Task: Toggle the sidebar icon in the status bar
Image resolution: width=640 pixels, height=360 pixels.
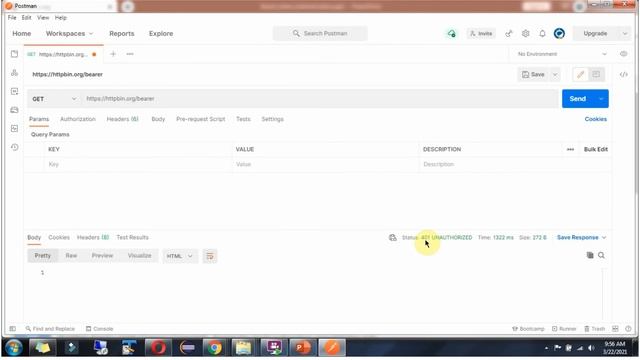Action: [x=13, y=329]
